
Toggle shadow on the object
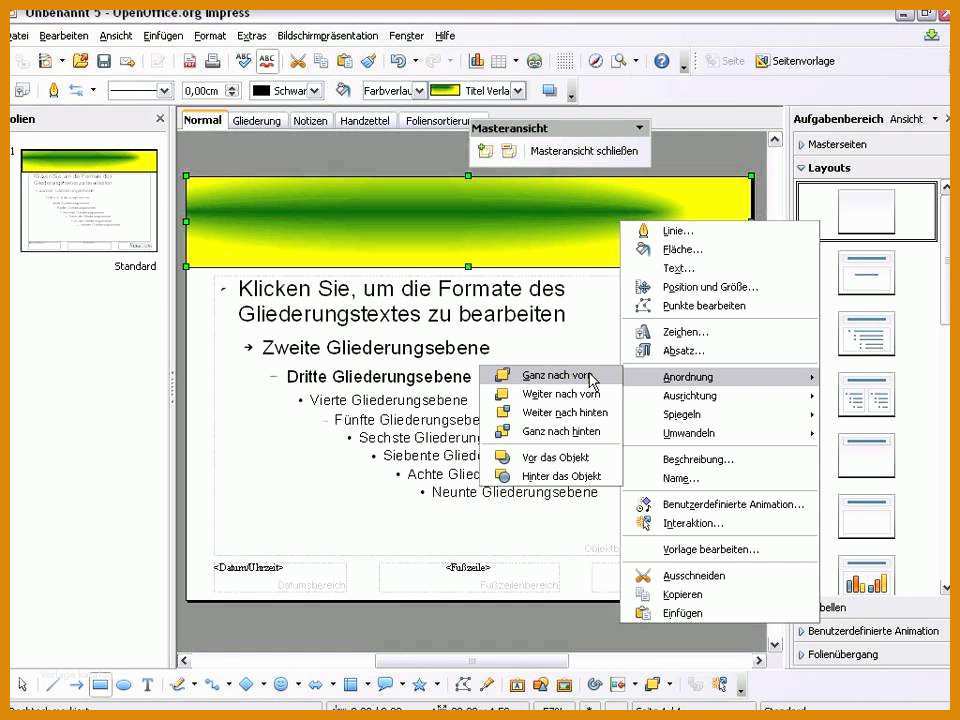coord(549,91)
